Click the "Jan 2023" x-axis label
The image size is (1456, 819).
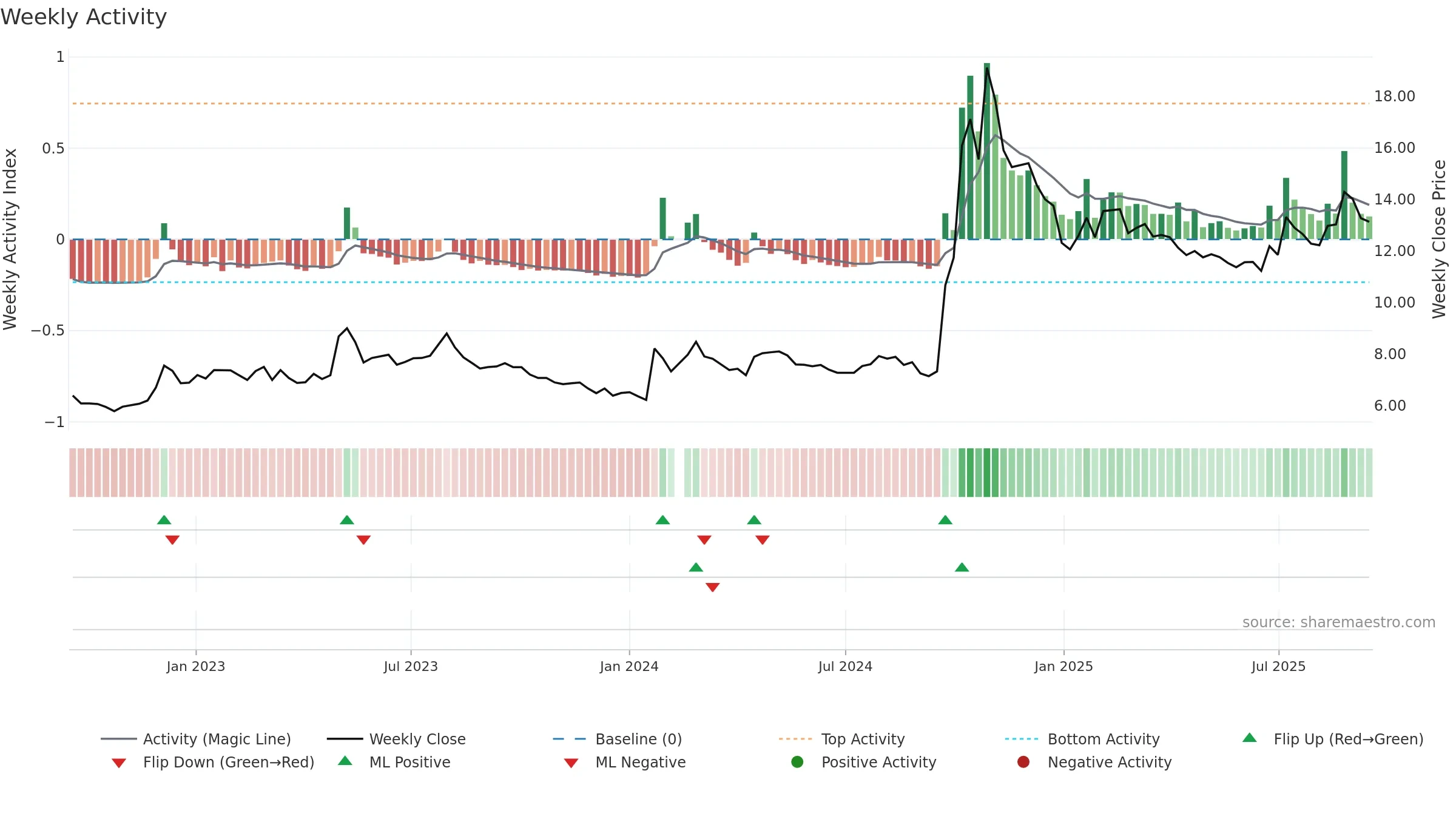point(196,666)
